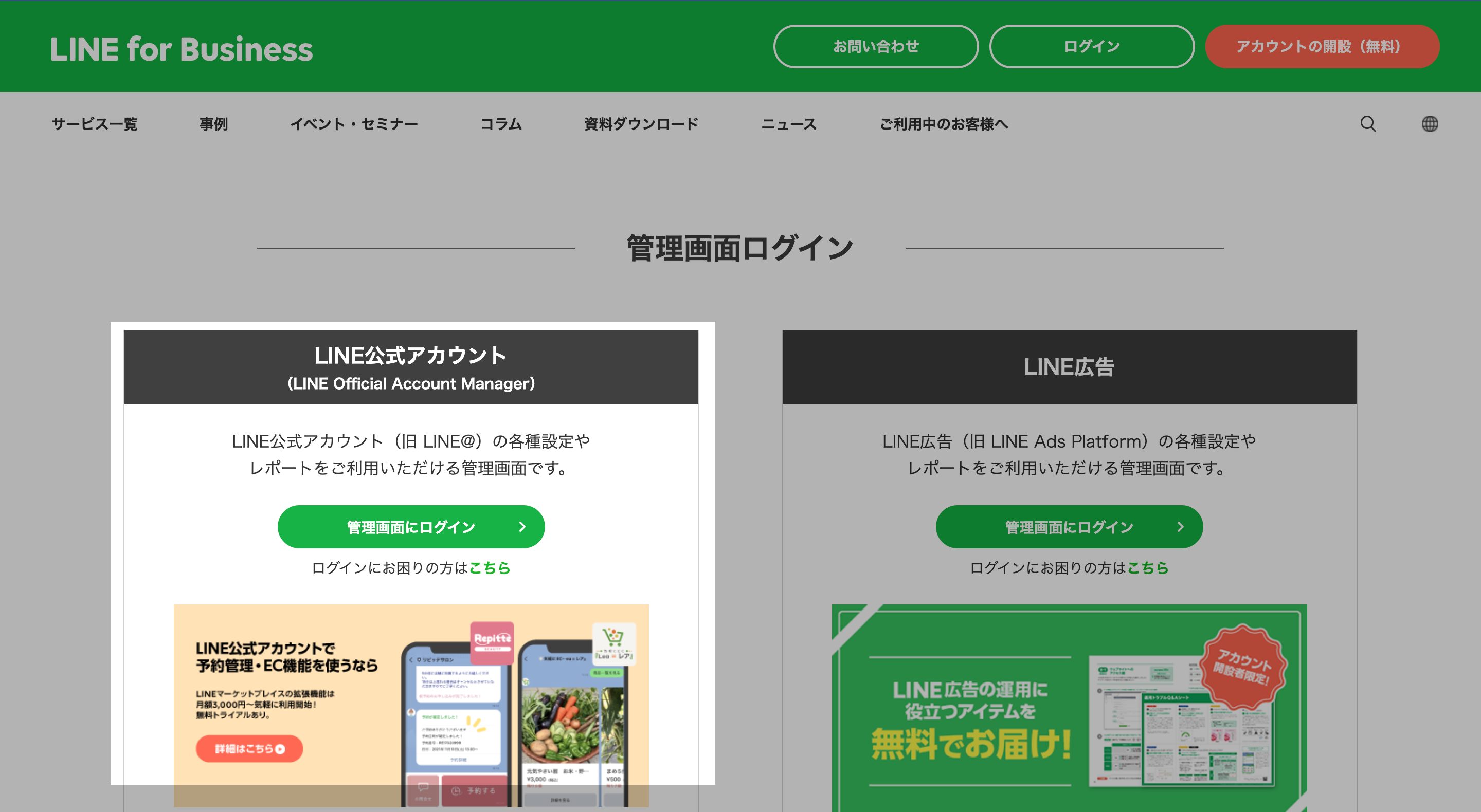
Task: Click the Repitte app icon in banner
Action: pyautogui.click(x=492, y=642)
